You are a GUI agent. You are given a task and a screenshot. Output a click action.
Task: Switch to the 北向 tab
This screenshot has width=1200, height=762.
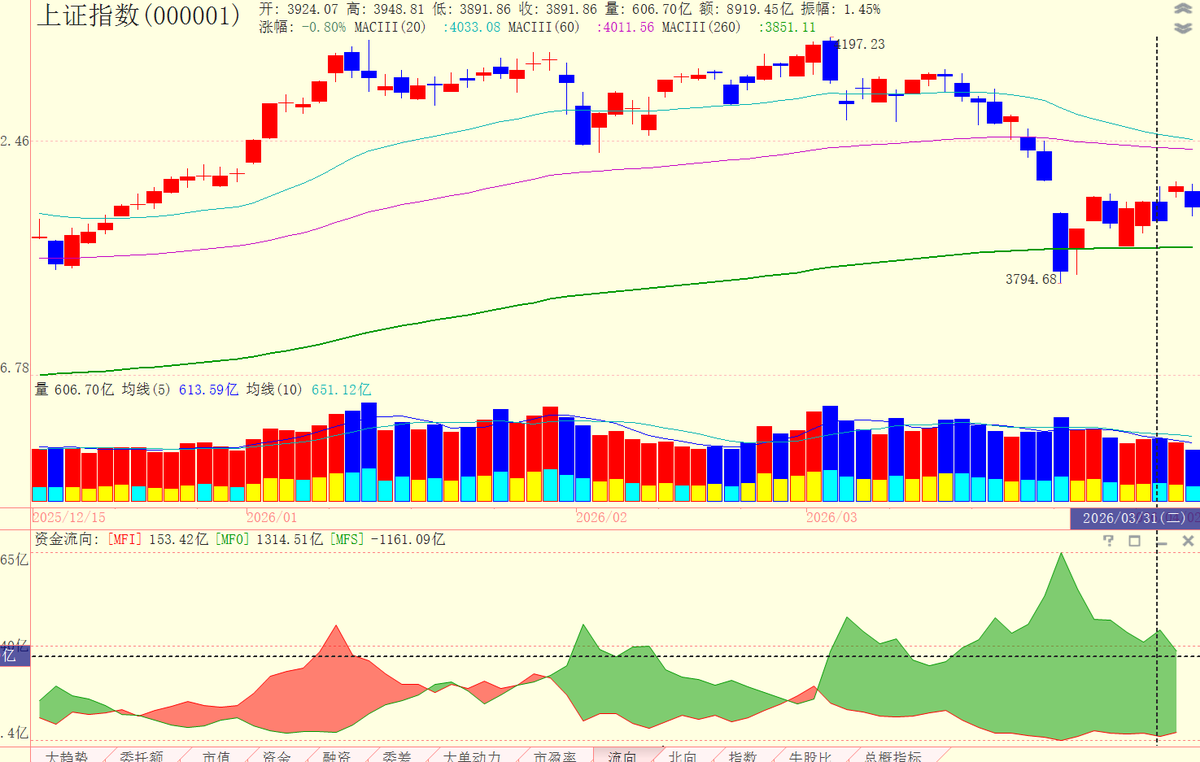[x=683, y=756]
